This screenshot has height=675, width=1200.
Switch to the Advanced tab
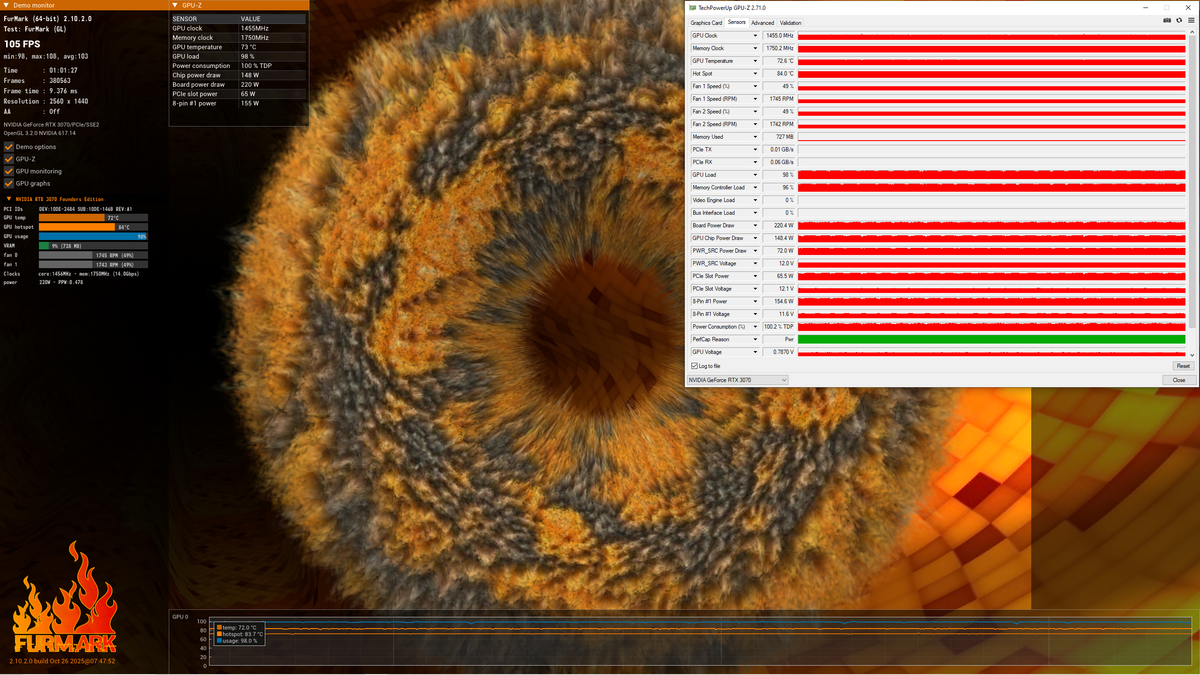click(762, 22)
